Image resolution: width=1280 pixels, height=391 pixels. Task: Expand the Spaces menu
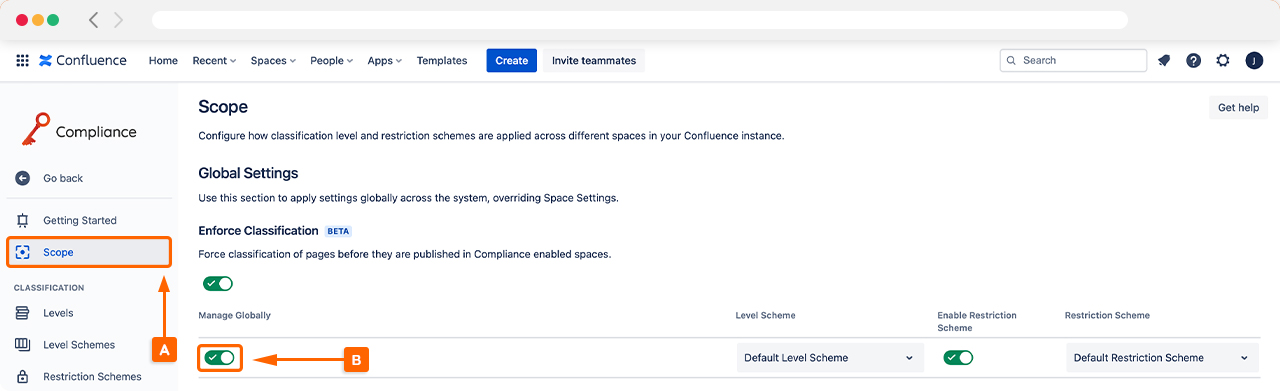pos(273,60)
